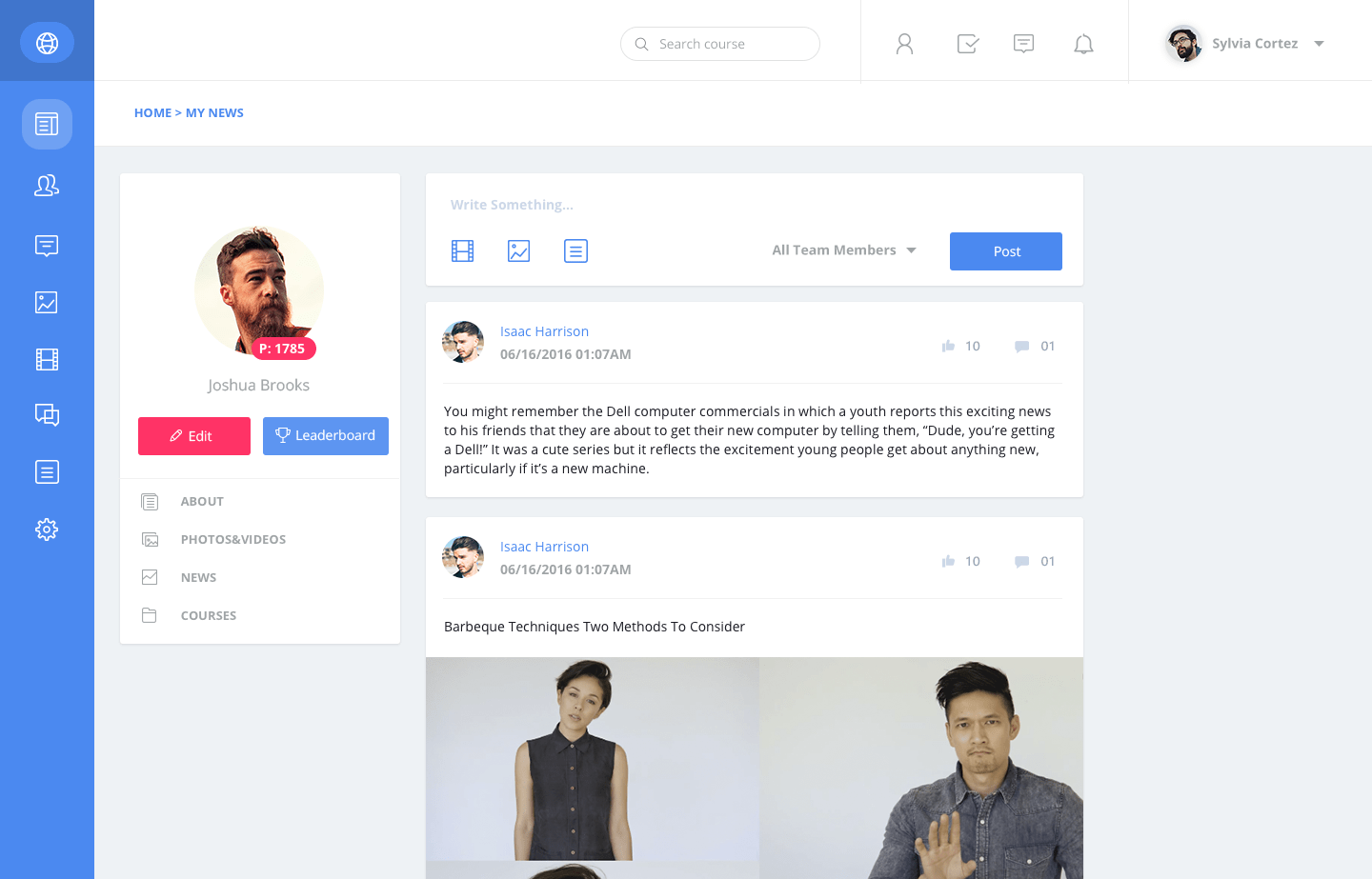
Task: Click Isaac Harrison avatar on Barbeque post
Action: point(463,557)
